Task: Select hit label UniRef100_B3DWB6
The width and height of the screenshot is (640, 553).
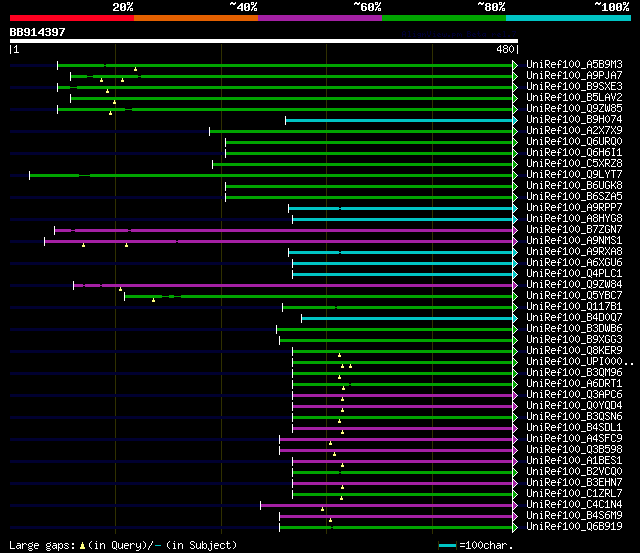Action: (x=574, y=329)
